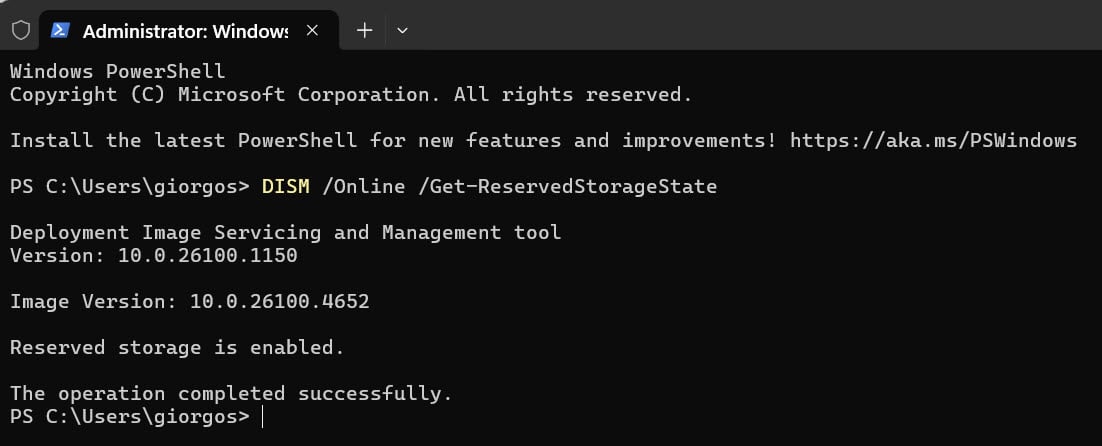Click 'Deployment Image Servicing and Management tool' text

point(285,232)
